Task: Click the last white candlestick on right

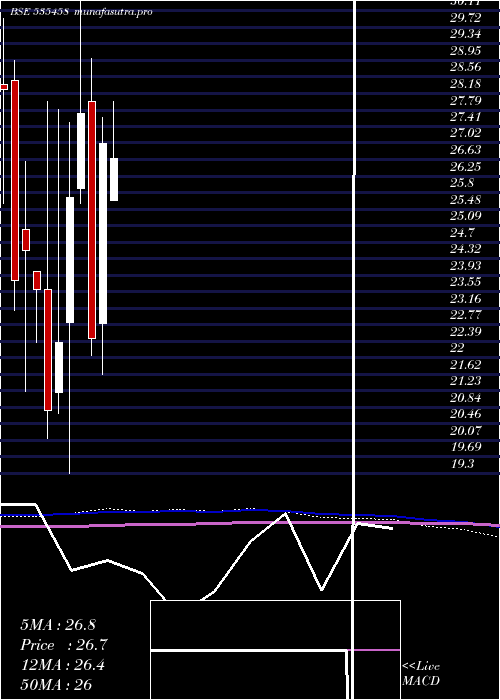Action: point(114,179)
